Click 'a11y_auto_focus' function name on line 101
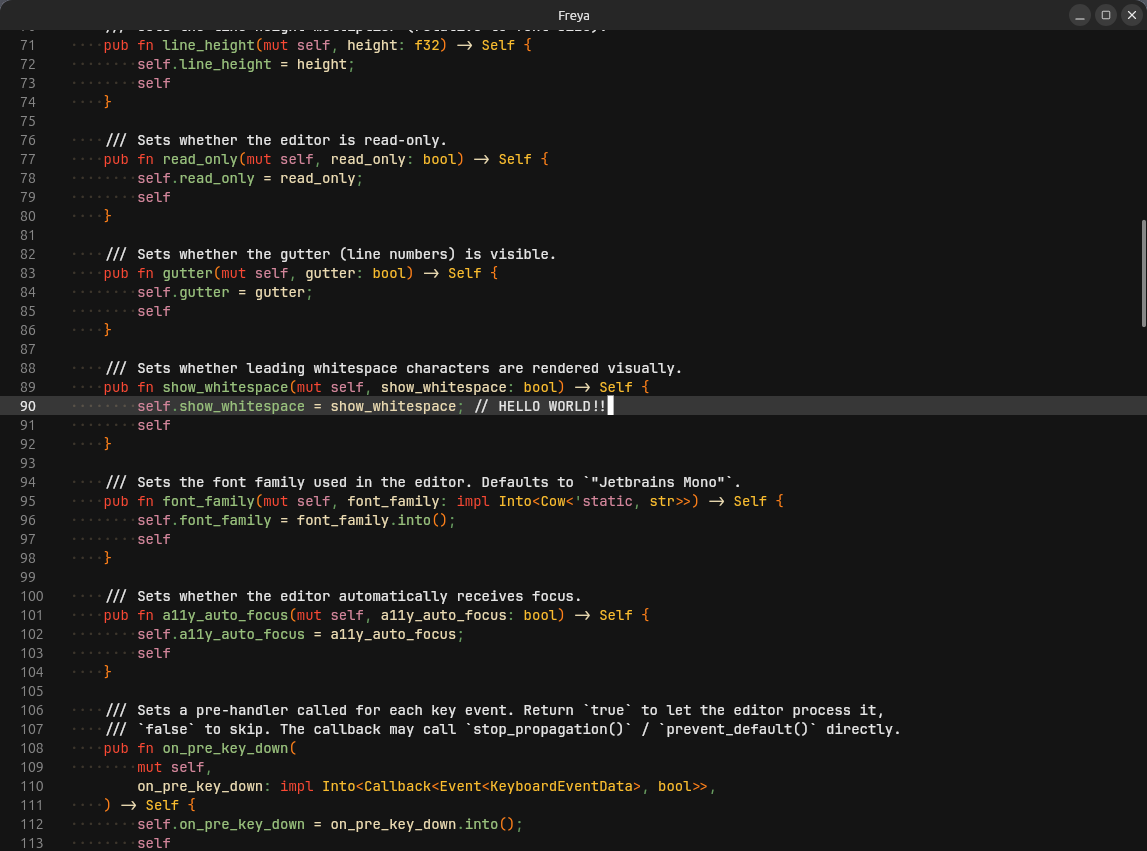Image resolution: width=1147 pixels, height=851 pixels. pyautogui.click(x=225, y=615)
